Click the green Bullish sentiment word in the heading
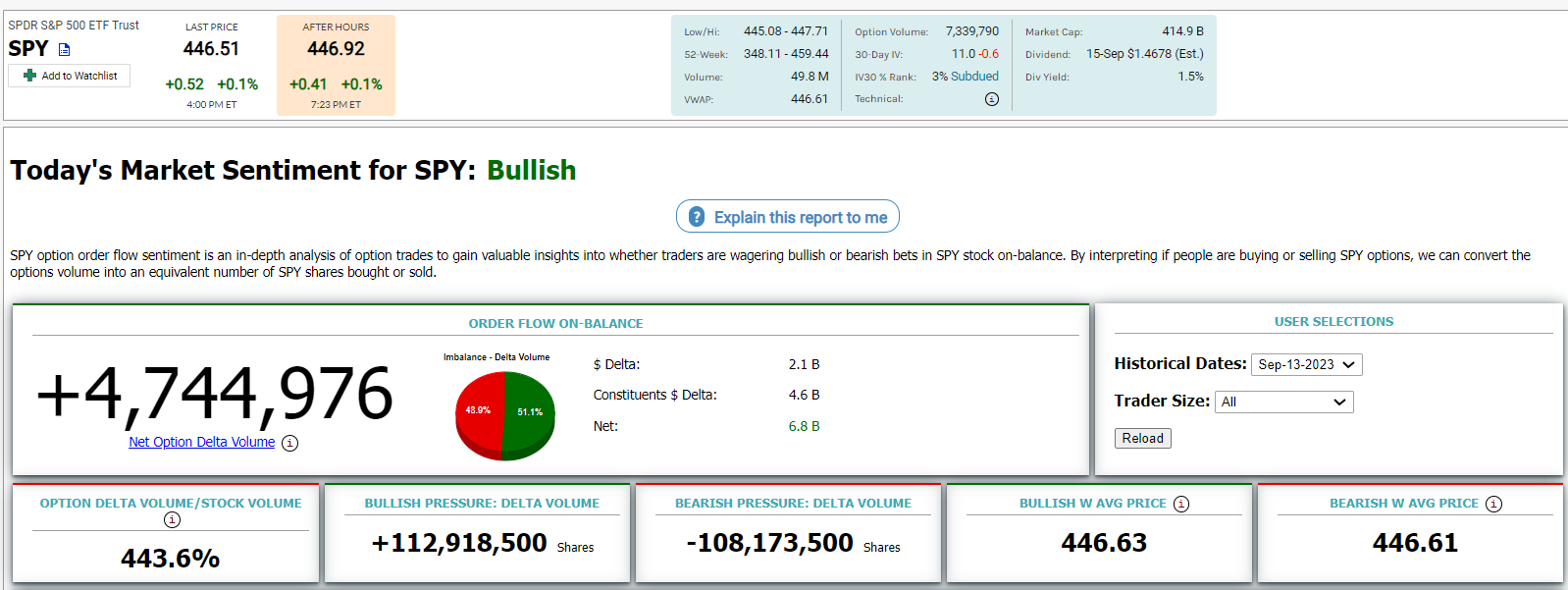The height and width of the screenshot is (590, 1568). (x=532, y=171)
